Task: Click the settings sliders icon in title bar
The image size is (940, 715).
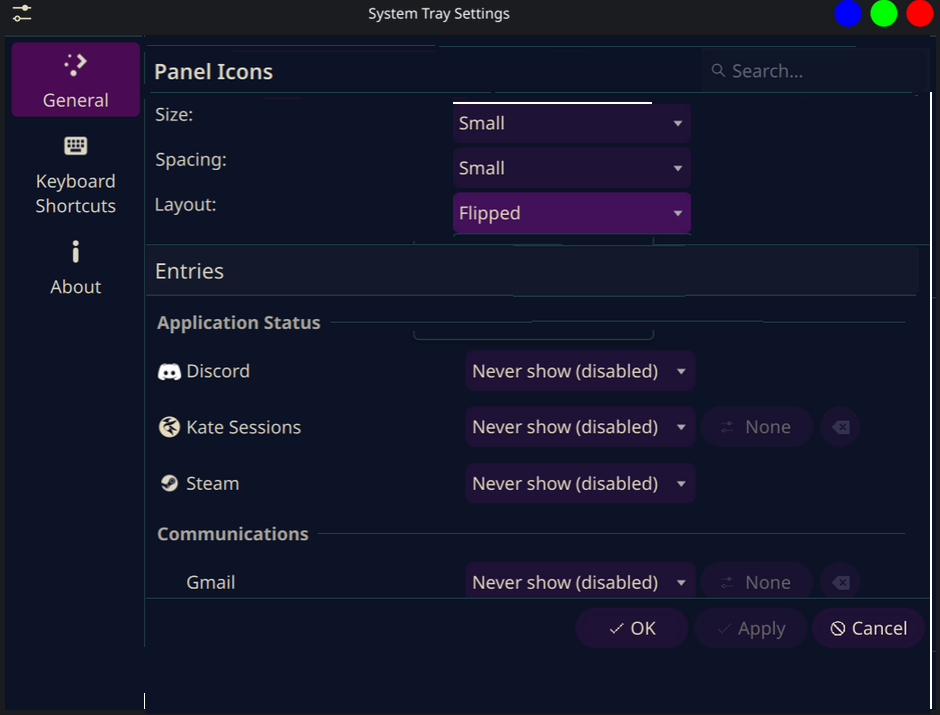Action: pos(21,14)
